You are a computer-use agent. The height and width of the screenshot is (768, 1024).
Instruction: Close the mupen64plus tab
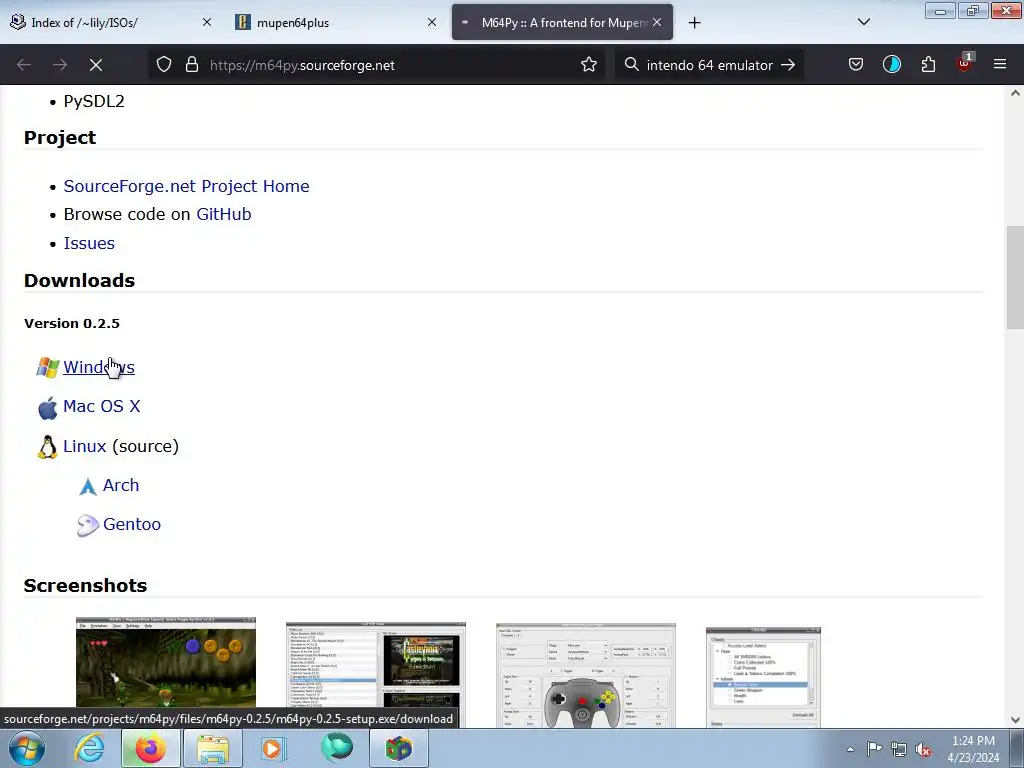[x=432, y=22]
